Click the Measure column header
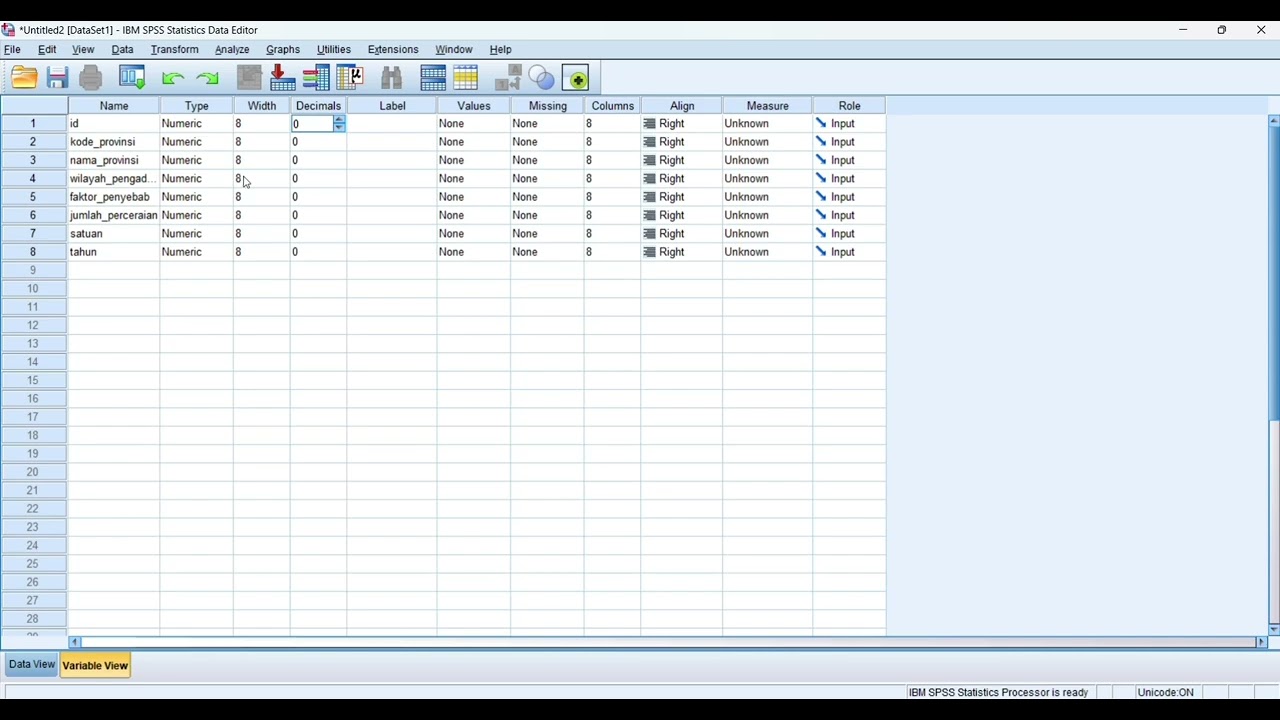The height and width of the screenshot is (720, 1280). (768, 106)
